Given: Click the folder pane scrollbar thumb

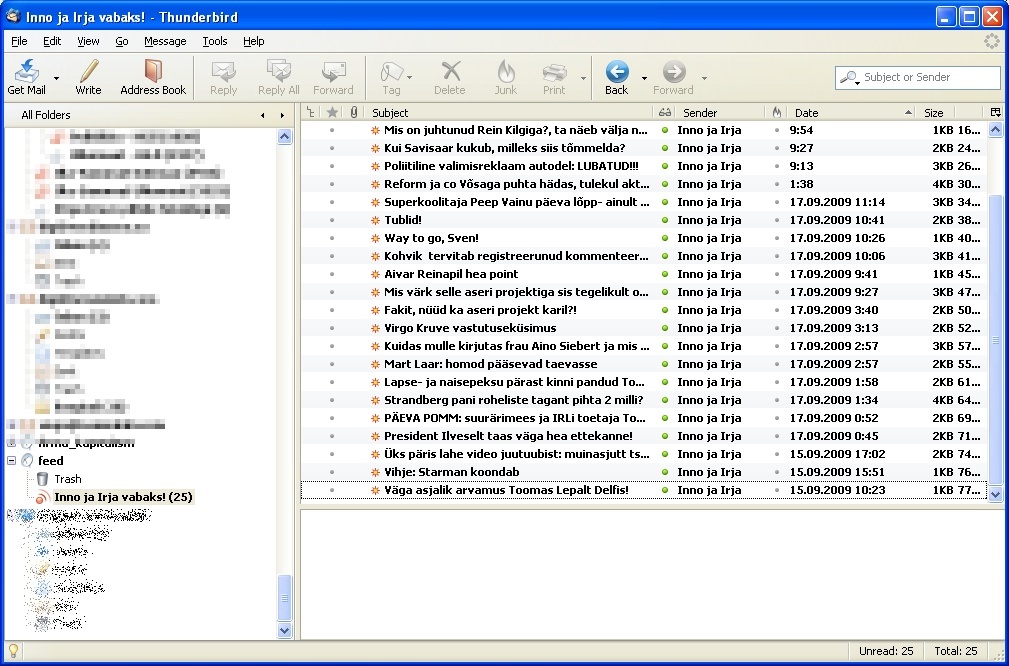Looking at the screenshot, I should coord(284,598).
